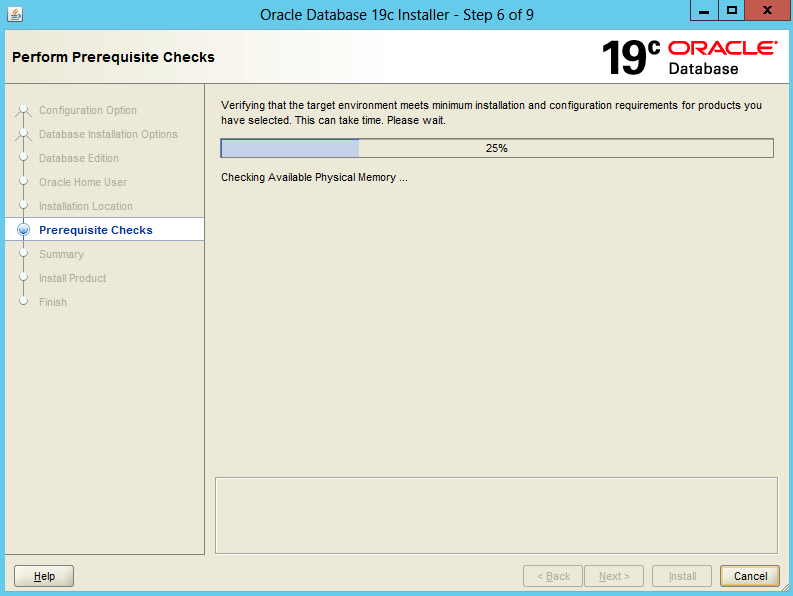Click the Checking Available Physical Memory status text
793x596 pixels.
[x=314, y=178]
